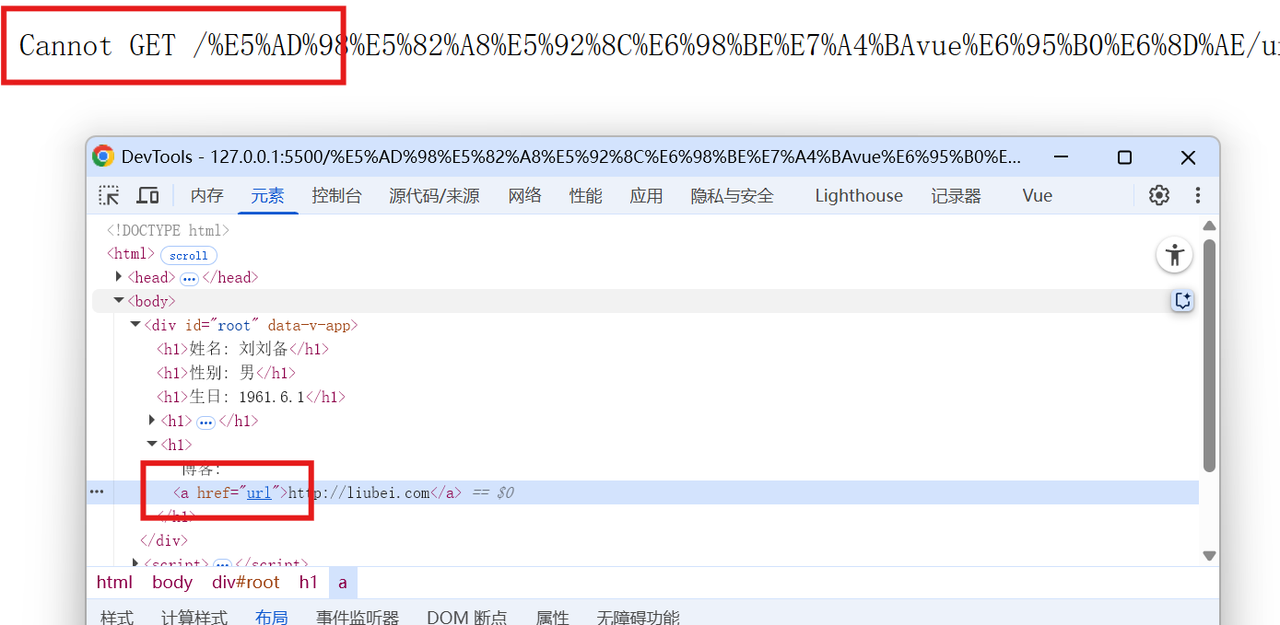Select the h1 性别: 男 line
Viewport: 1280px width, 625px height.
click(226, 373)
